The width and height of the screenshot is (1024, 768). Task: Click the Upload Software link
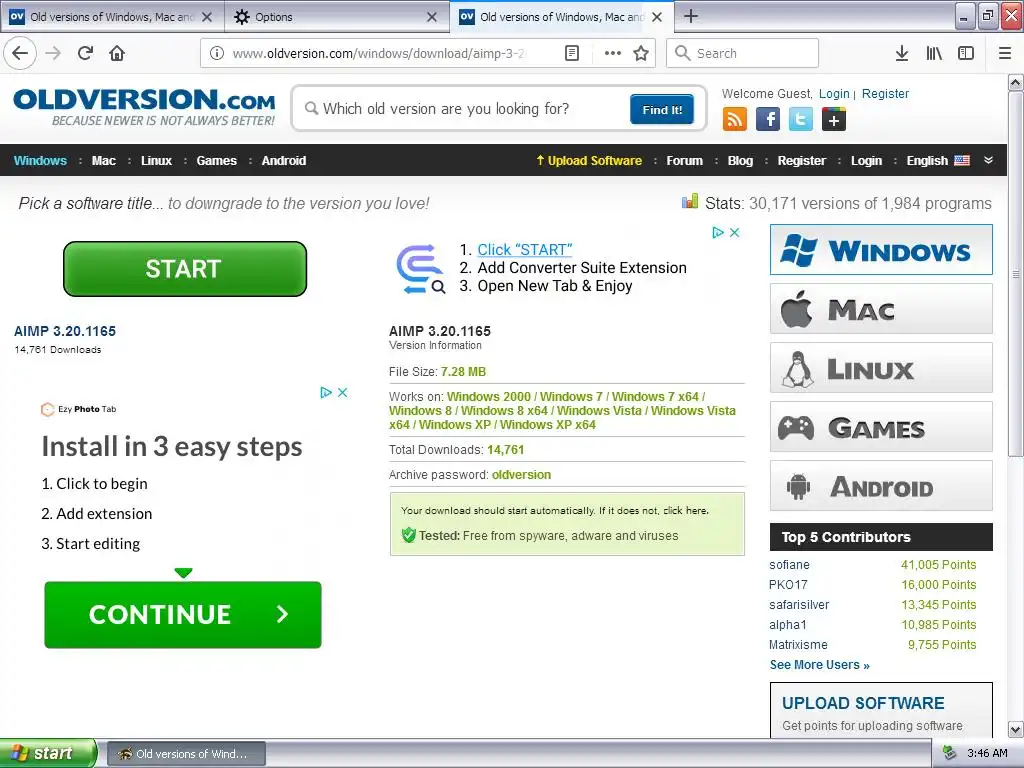589,161
